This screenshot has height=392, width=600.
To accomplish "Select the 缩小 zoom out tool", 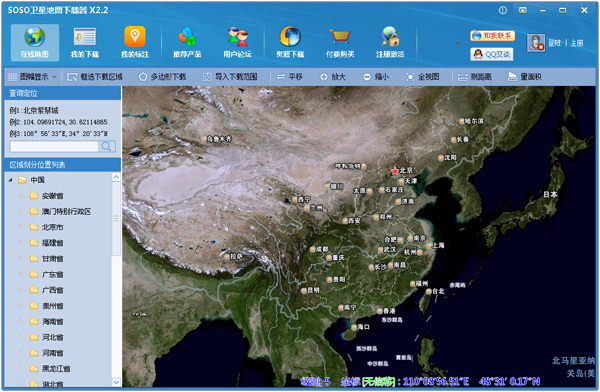I will pyautogui.click(x=376, y=77).
